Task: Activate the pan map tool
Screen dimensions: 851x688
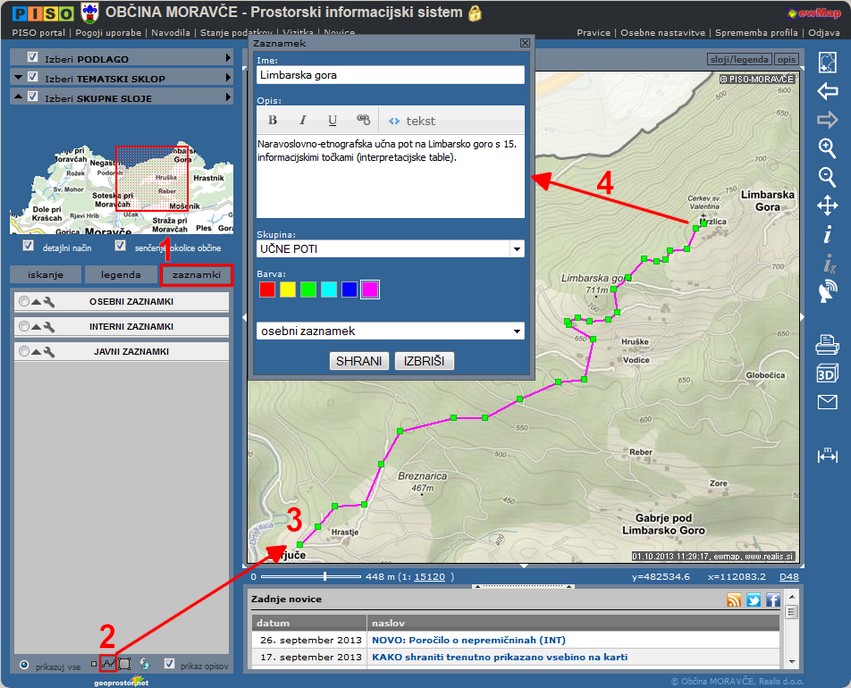Action: 827,206
